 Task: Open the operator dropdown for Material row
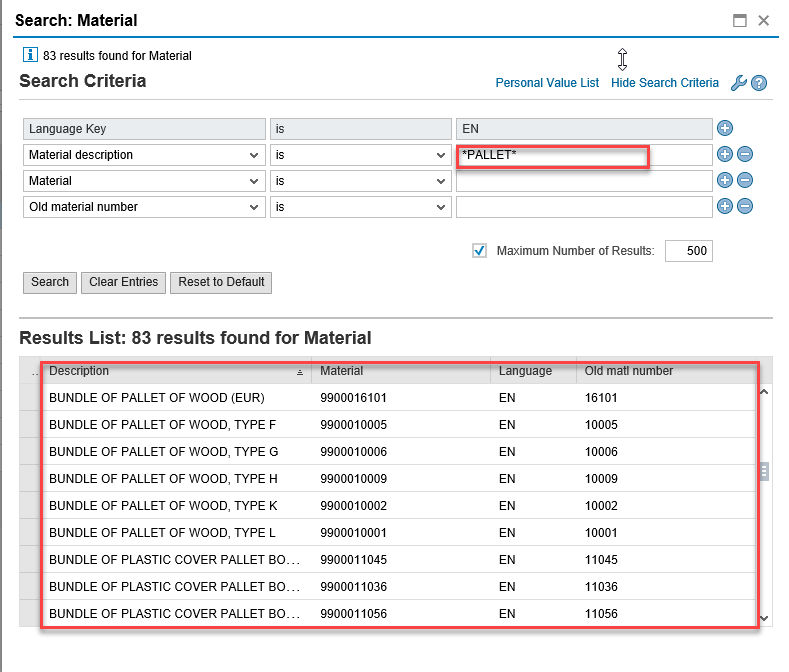coord(440,181)
